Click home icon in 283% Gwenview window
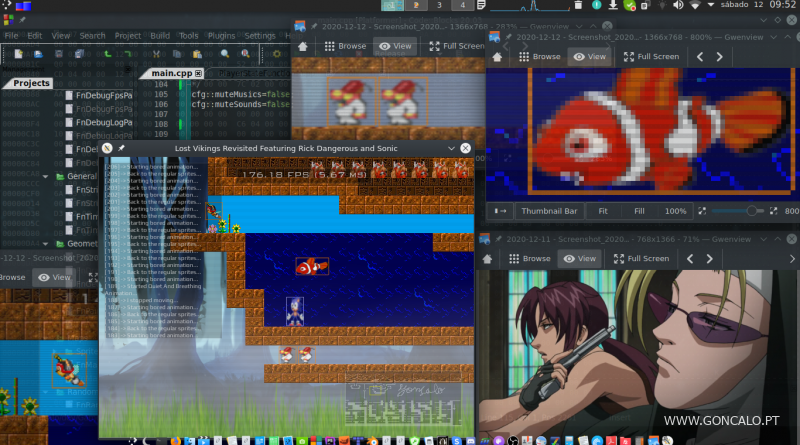The height and width of the screenshot is (445, 800). (x=303, y=46)
